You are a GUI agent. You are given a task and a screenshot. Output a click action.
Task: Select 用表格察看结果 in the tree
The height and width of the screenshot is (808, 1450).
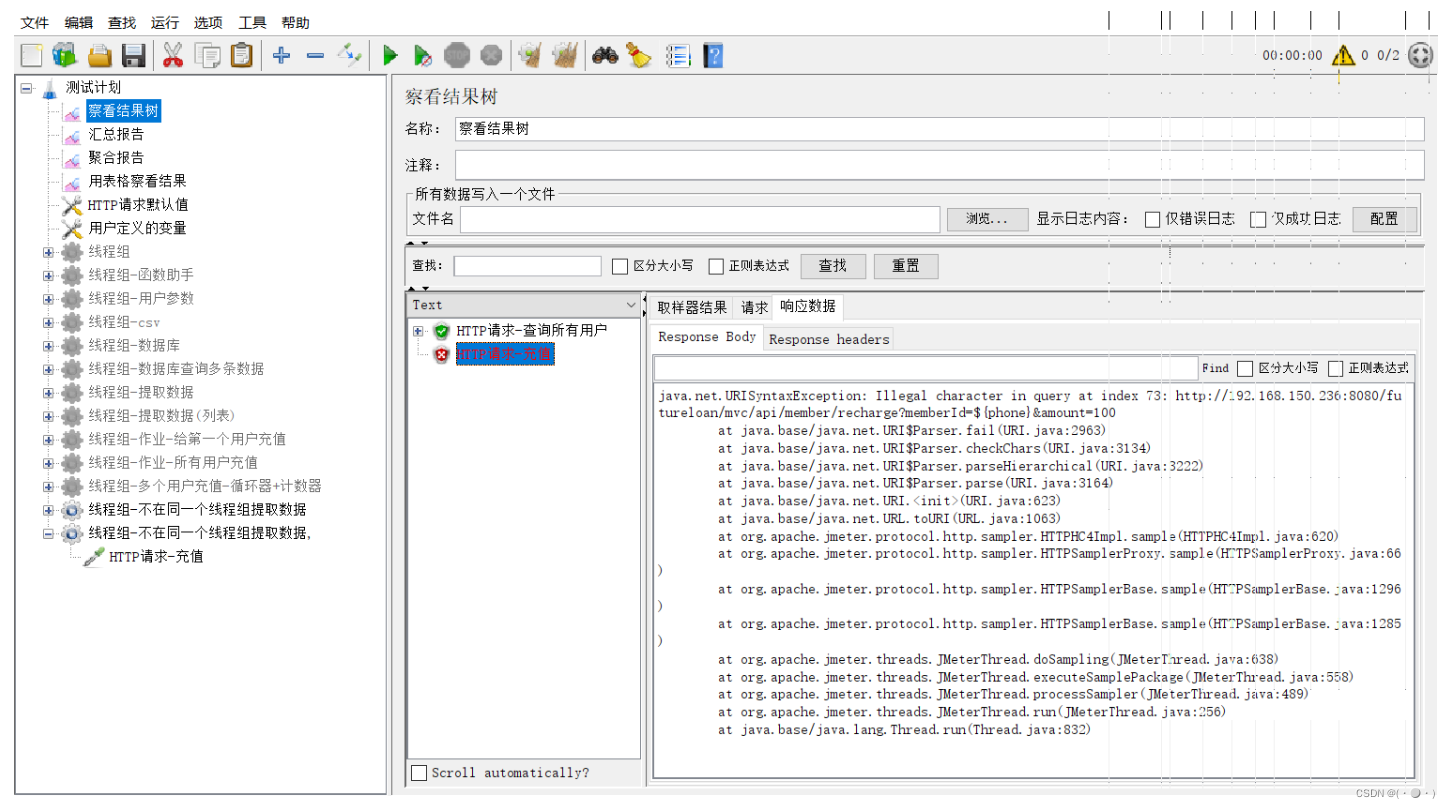point(137,181)
